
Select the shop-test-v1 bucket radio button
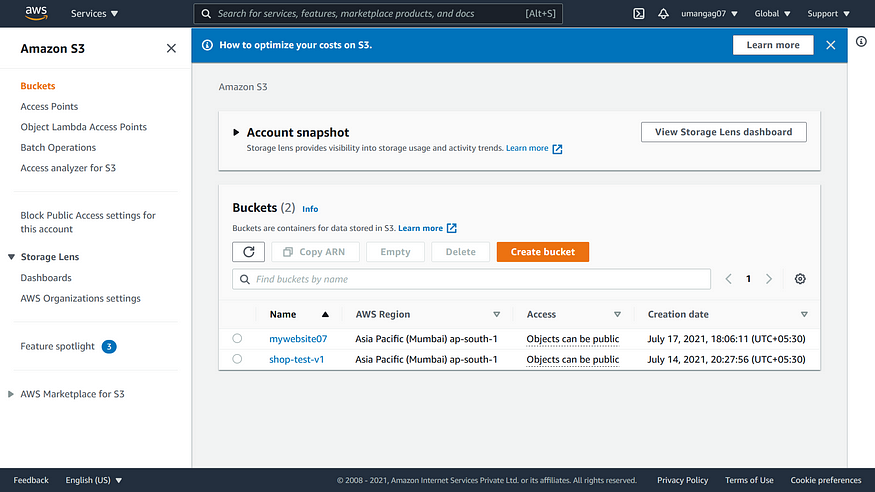237,359
